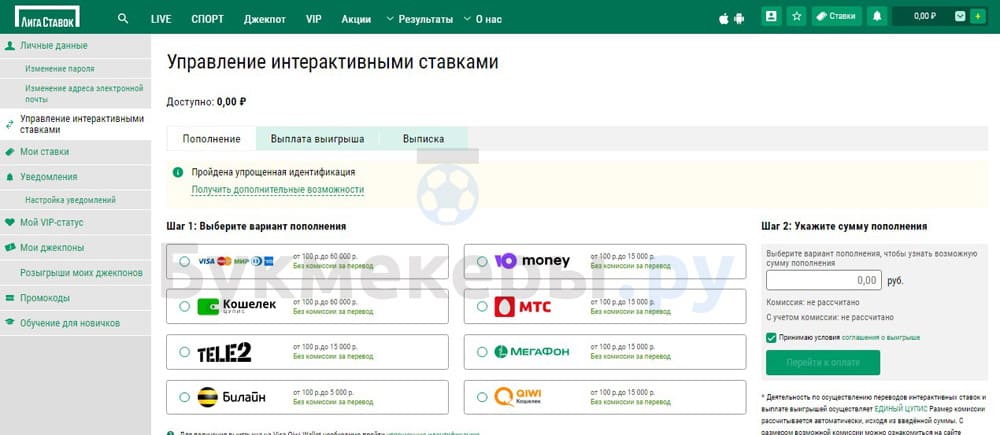The image size is (1000, 435).
Task: Select the Билайн radio button
Action: click(184, 397)
